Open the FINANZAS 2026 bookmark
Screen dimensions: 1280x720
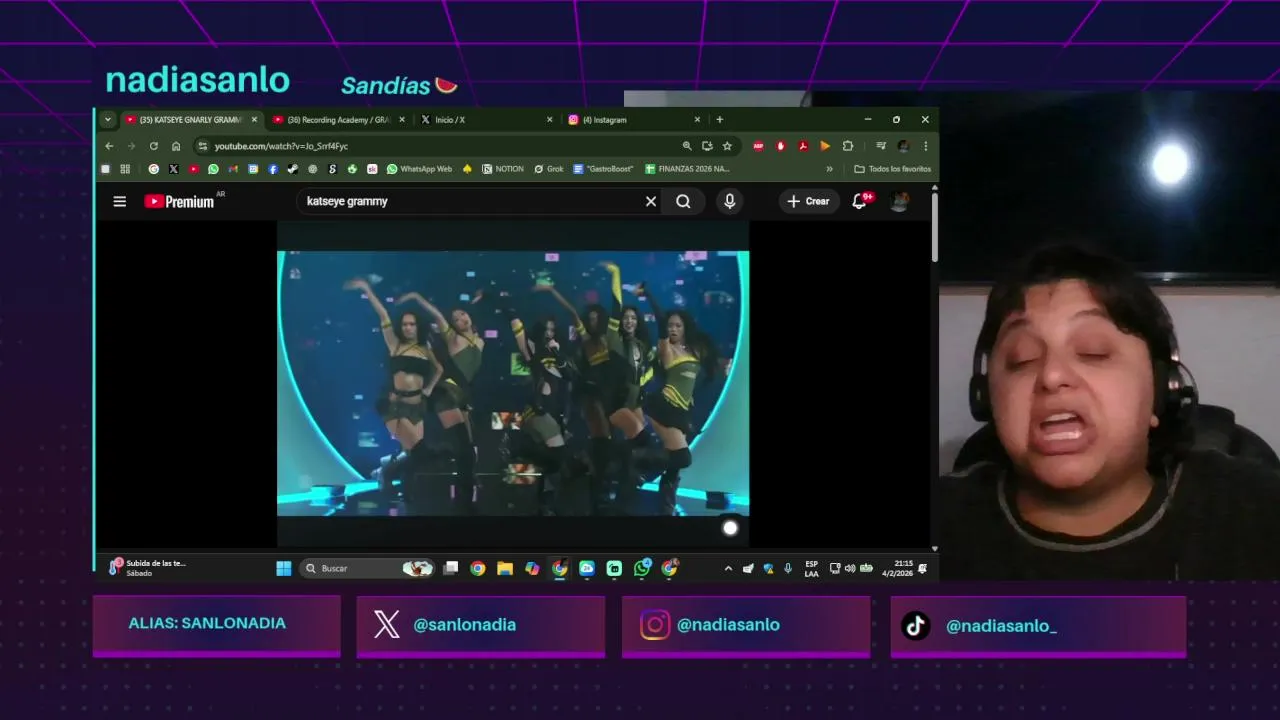click(x=687, y=169)
